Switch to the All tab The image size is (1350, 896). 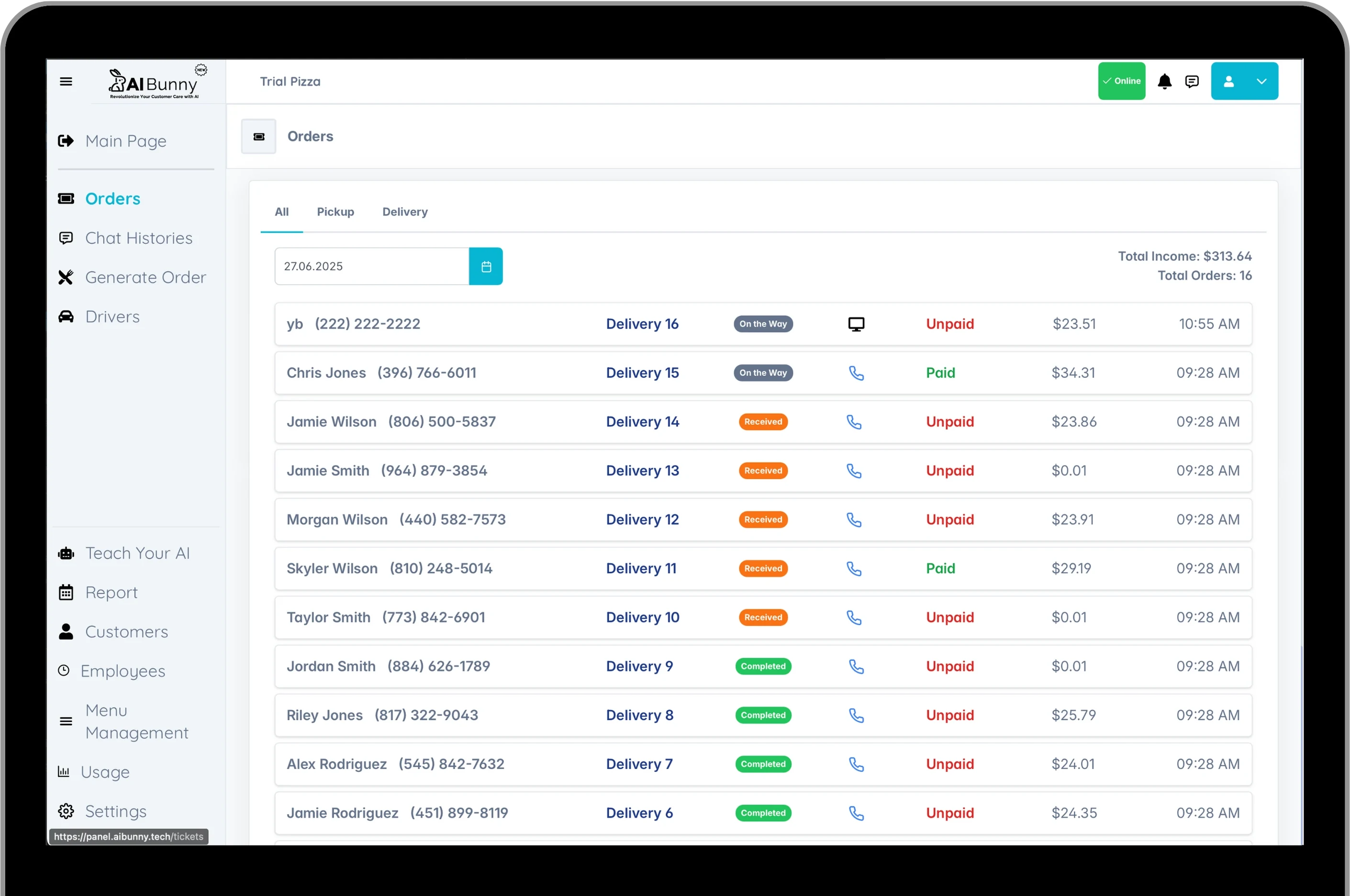pyautogui.click(x=282, y=212)
